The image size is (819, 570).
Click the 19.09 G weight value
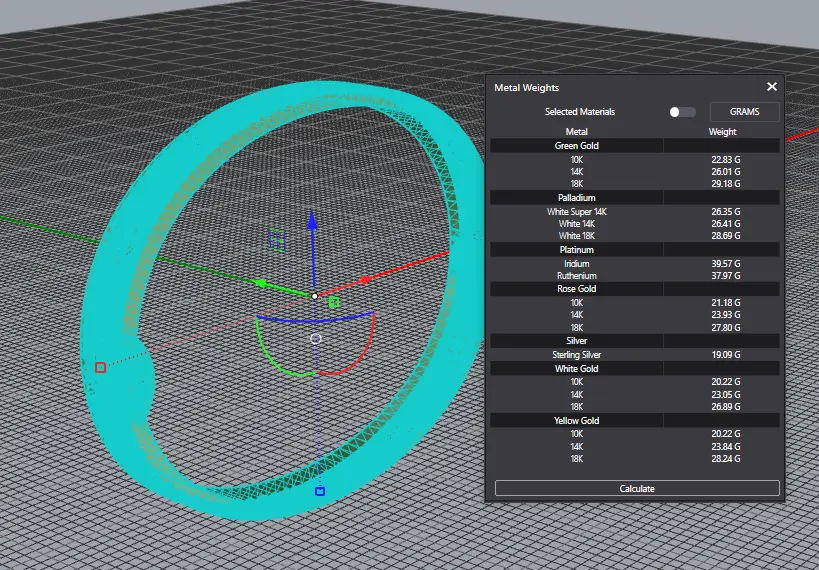pyautogui.click(x=726, y=355)
